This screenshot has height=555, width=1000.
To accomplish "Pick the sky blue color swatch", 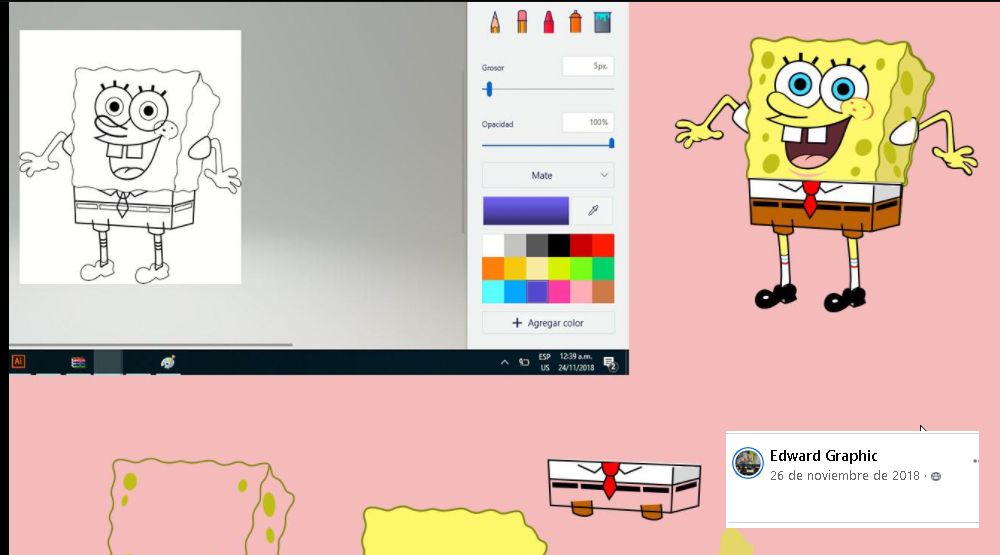I will click(x=515, y=292).
